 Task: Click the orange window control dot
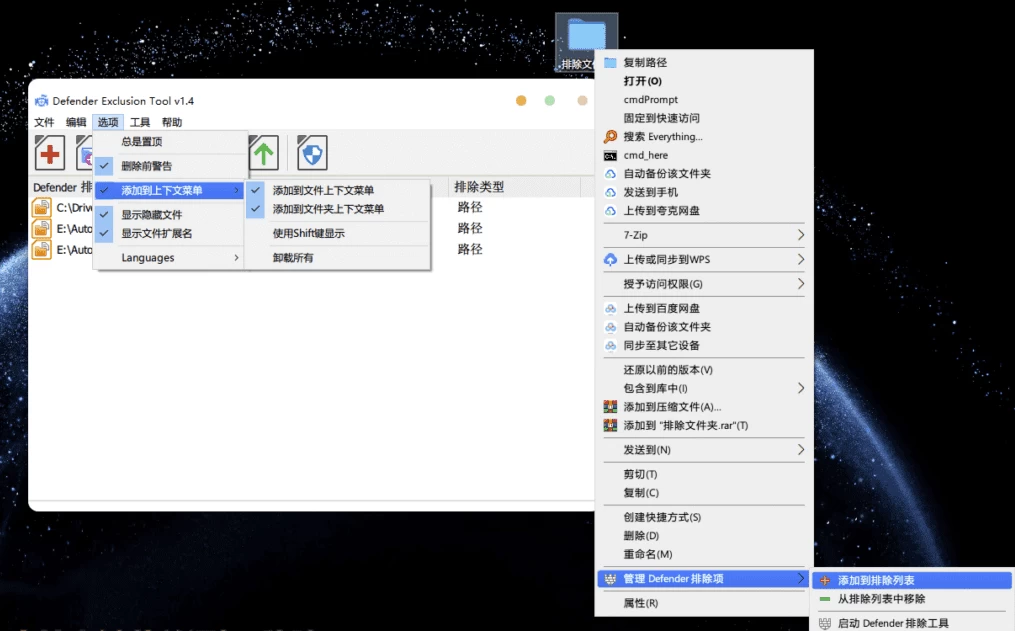coord(521,100)
